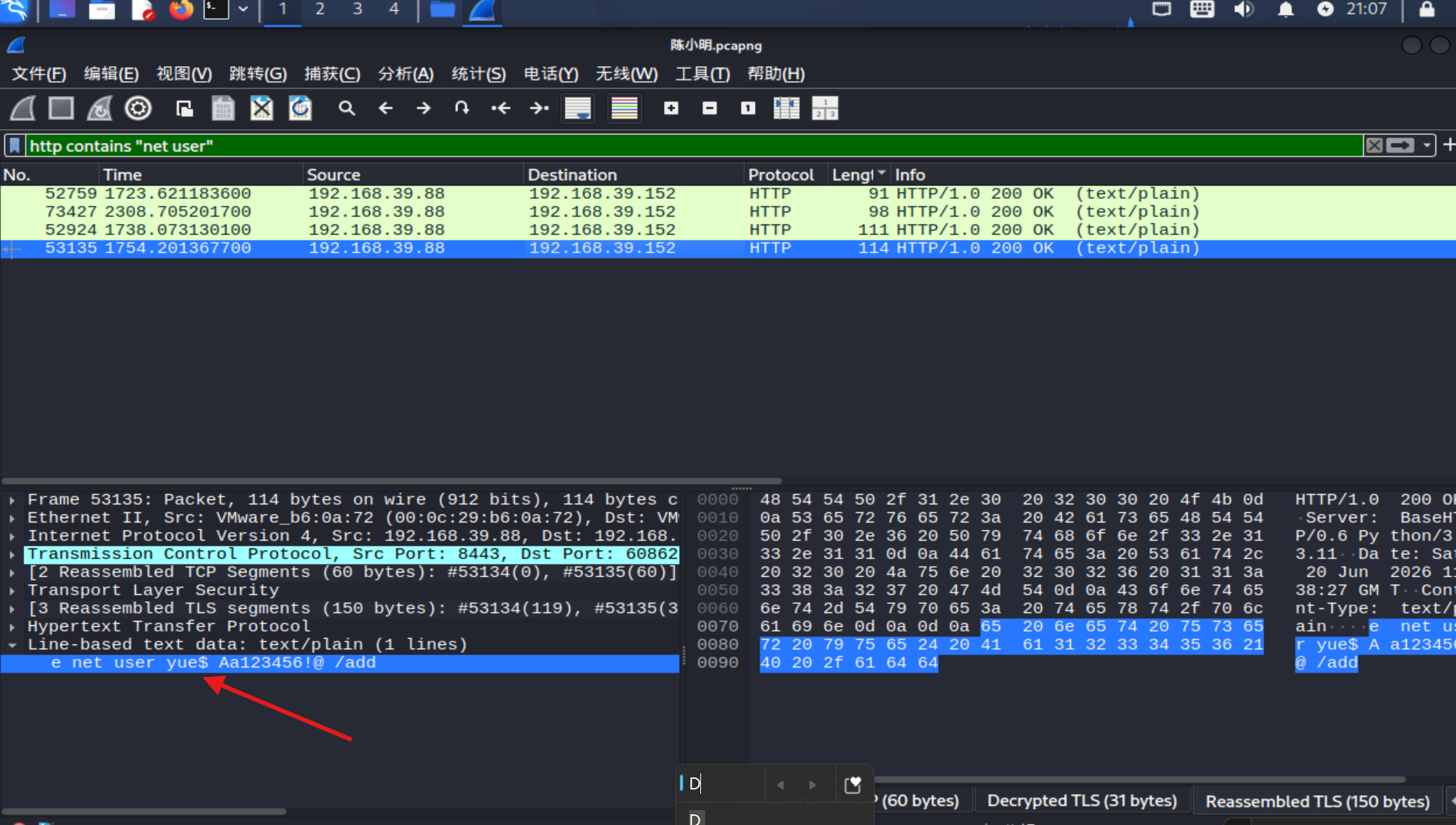Sort packets by Length column header

[858, 175]
